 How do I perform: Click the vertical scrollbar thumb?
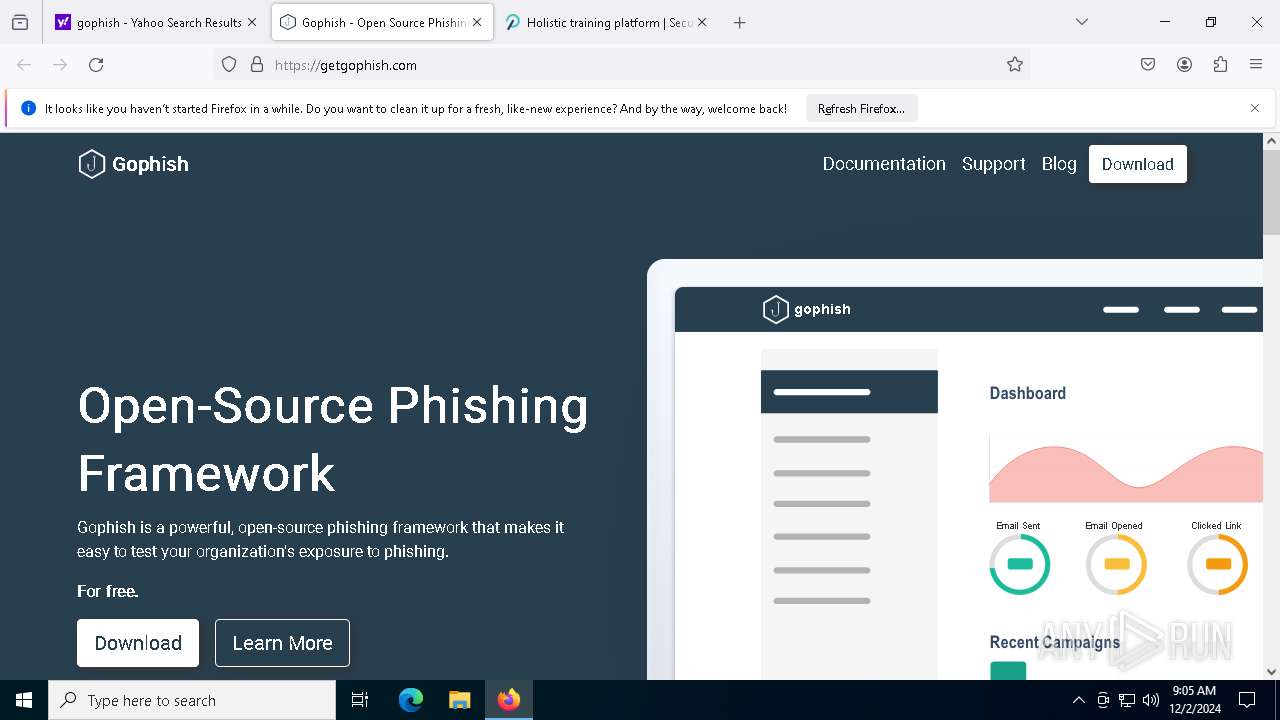pos(1272,192)
